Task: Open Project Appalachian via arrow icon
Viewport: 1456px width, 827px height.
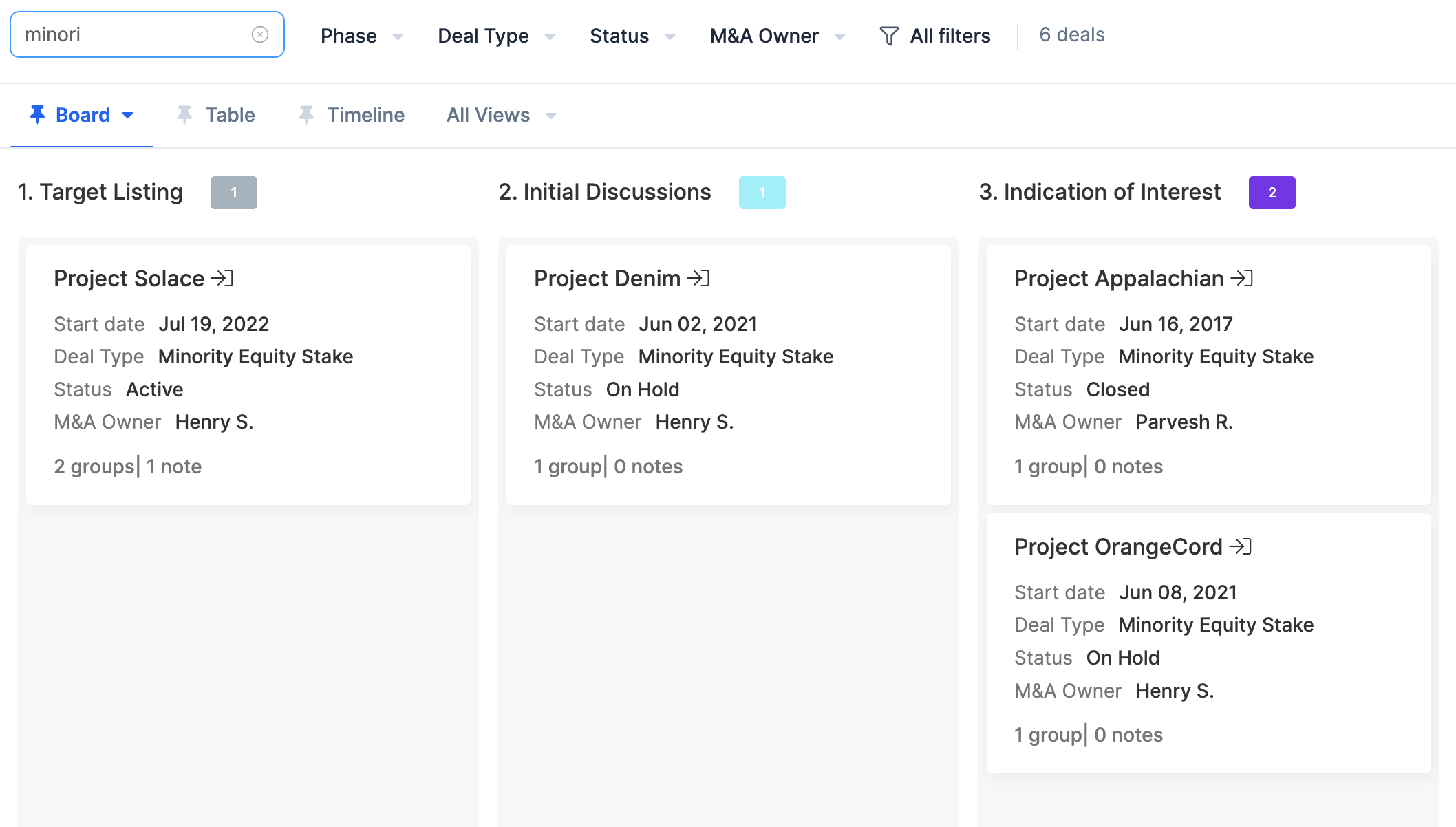Action: click(x=1242, y=278)
